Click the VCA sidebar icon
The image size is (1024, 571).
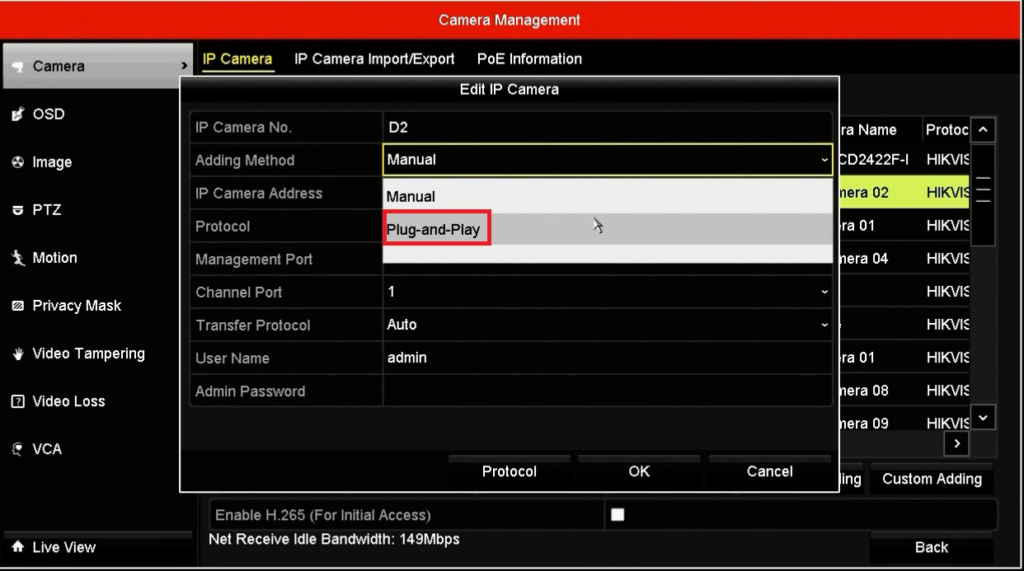pos(18,450)
